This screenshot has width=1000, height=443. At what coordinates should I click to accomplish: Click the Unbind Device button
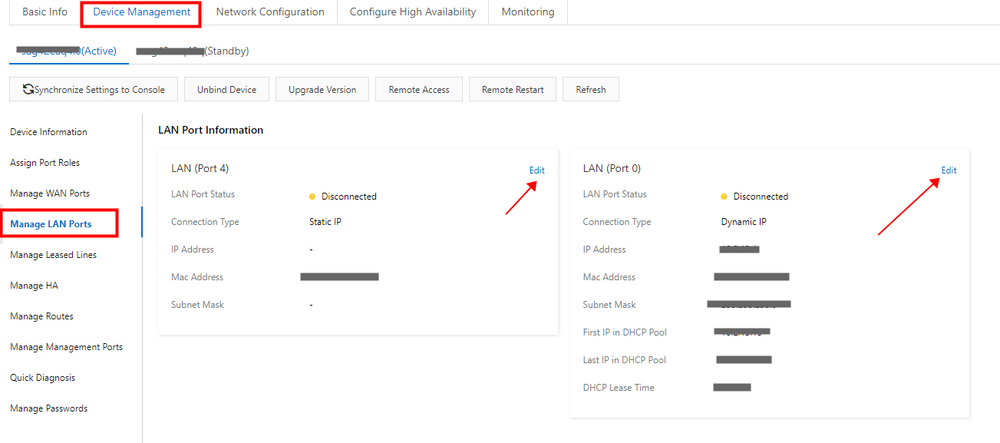click(227, 90)
